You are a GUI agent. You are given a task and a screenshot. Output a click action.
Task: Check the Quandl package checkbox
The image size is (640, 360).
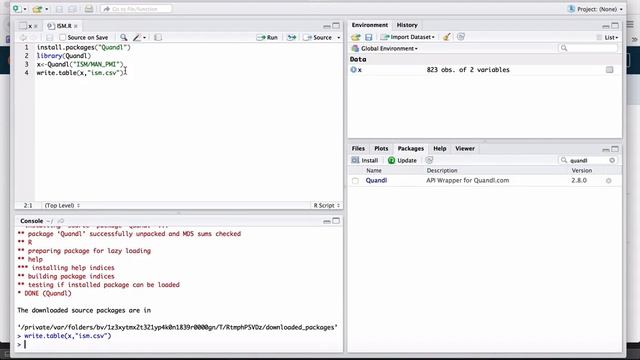tap(356, 181)
